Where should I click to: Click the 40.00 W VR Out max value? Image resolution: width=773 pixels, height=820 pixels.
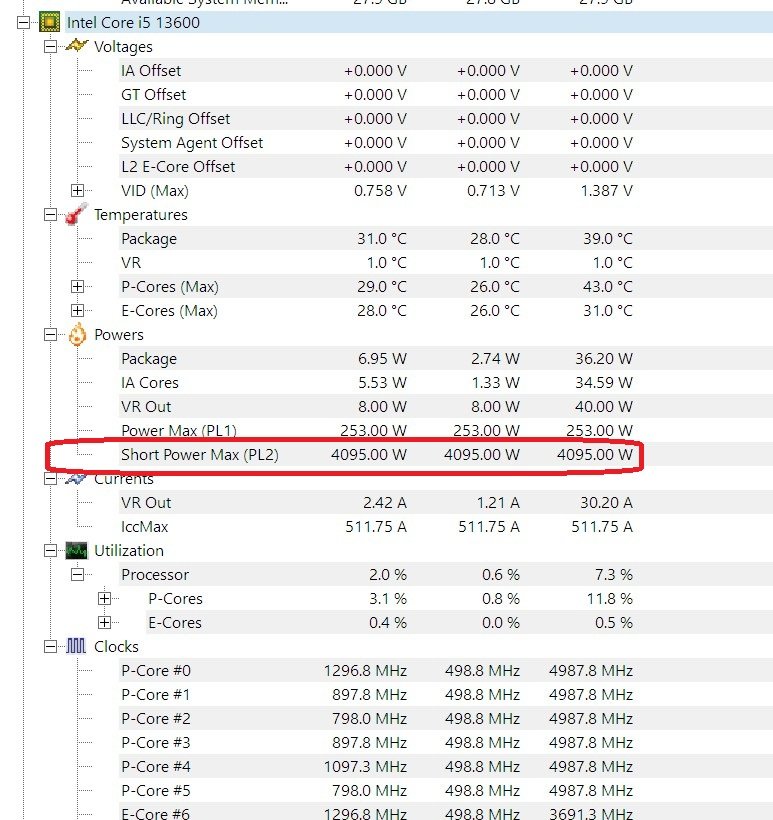click(x=604, y=407)
